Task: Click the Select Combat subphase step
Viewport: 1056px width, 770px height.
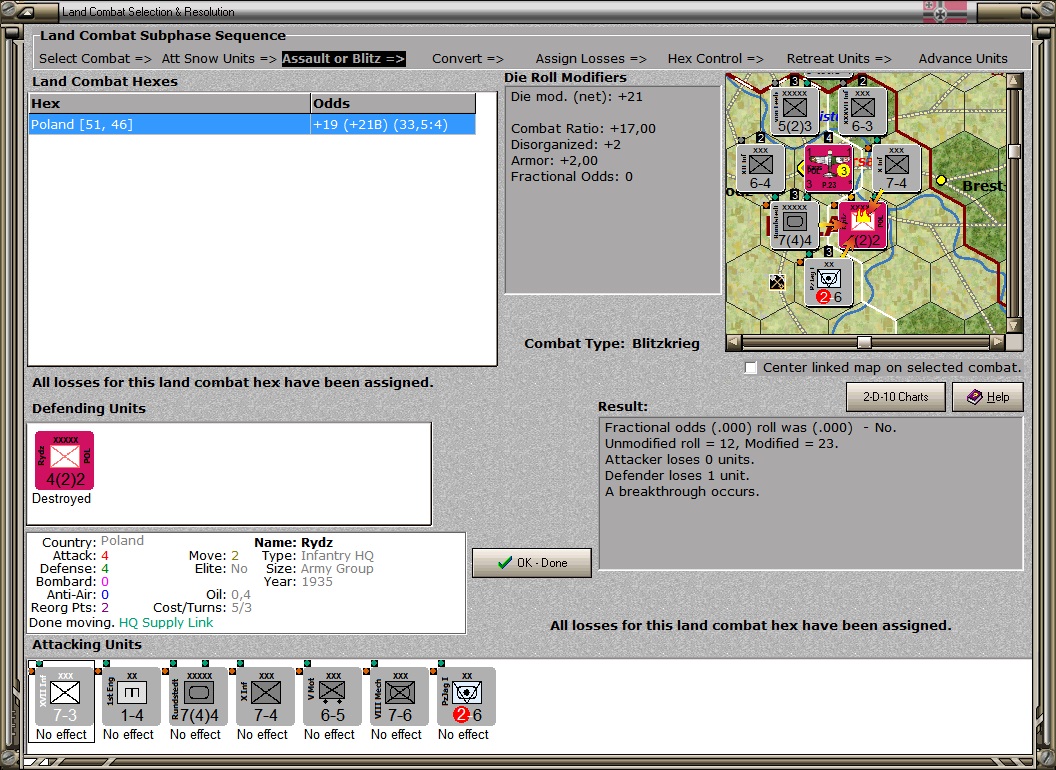Action: point(95,59)
